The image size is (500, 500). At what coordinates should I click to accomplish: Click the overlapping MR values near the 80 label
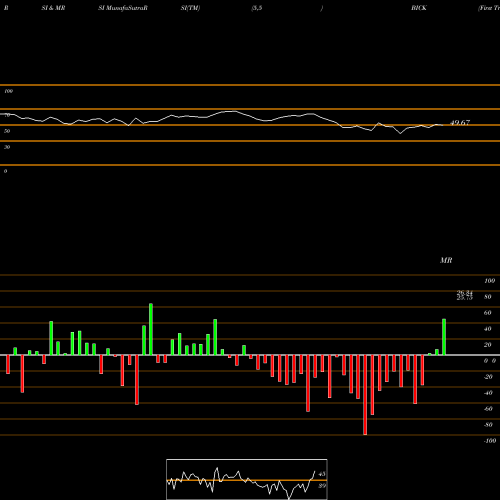click(x=465, y=295)
